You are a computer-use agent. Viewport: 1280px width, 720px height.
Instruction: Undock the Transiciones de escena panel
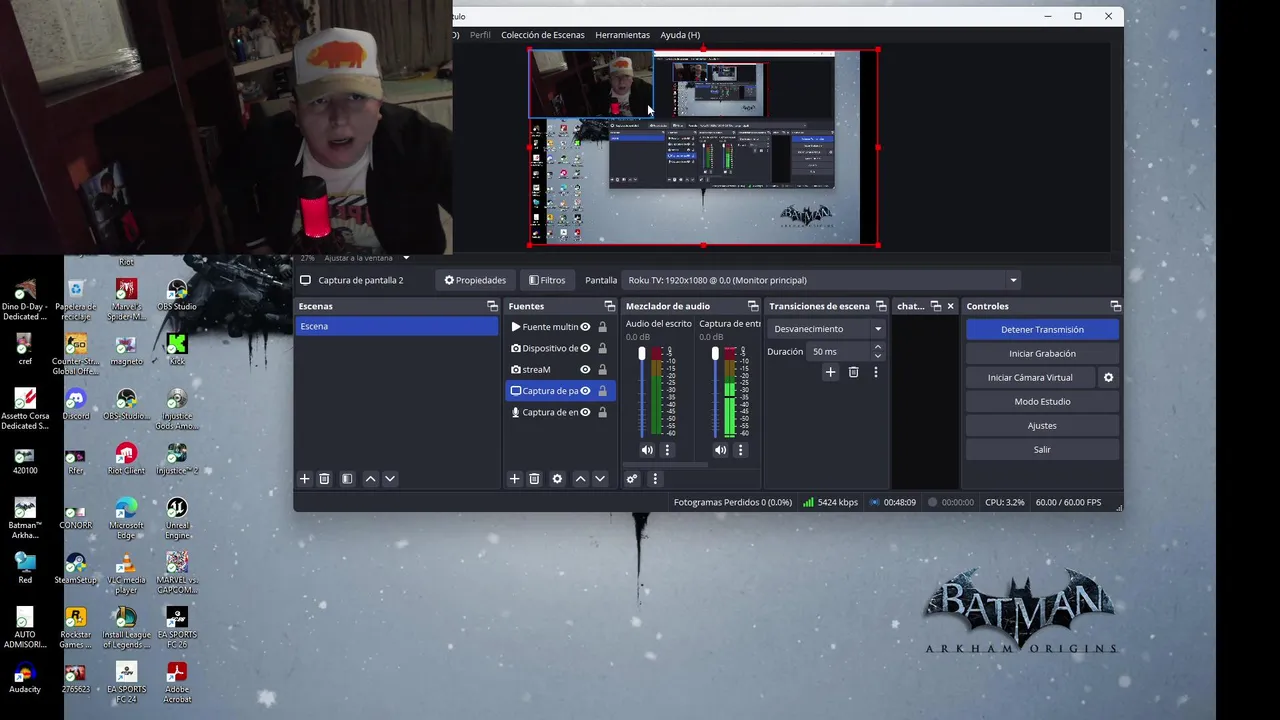(881, 306)
